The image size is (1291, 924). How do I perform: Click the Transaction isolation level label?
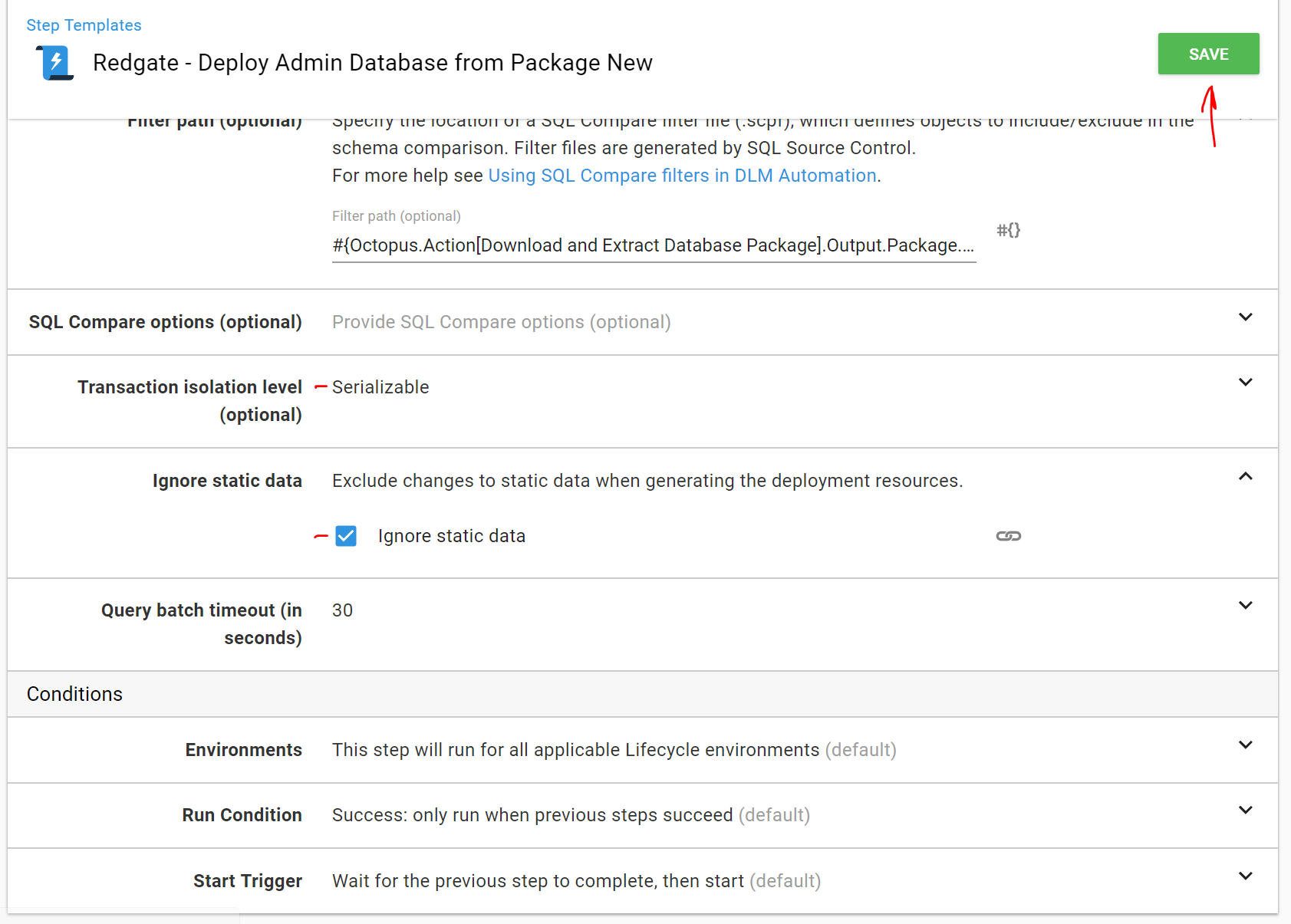189,401
